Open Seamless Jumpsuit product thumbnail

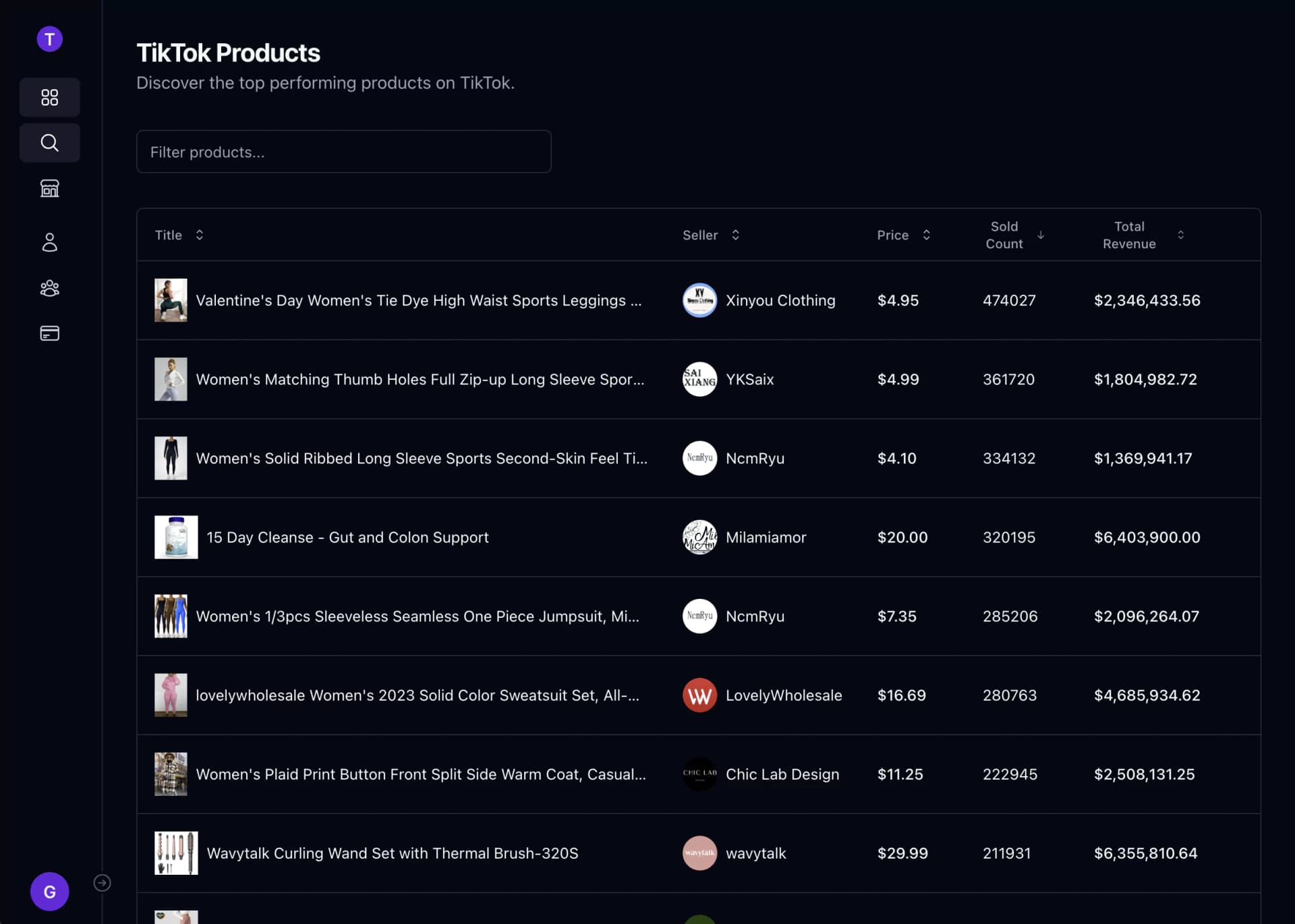click(x=171, y=616)
